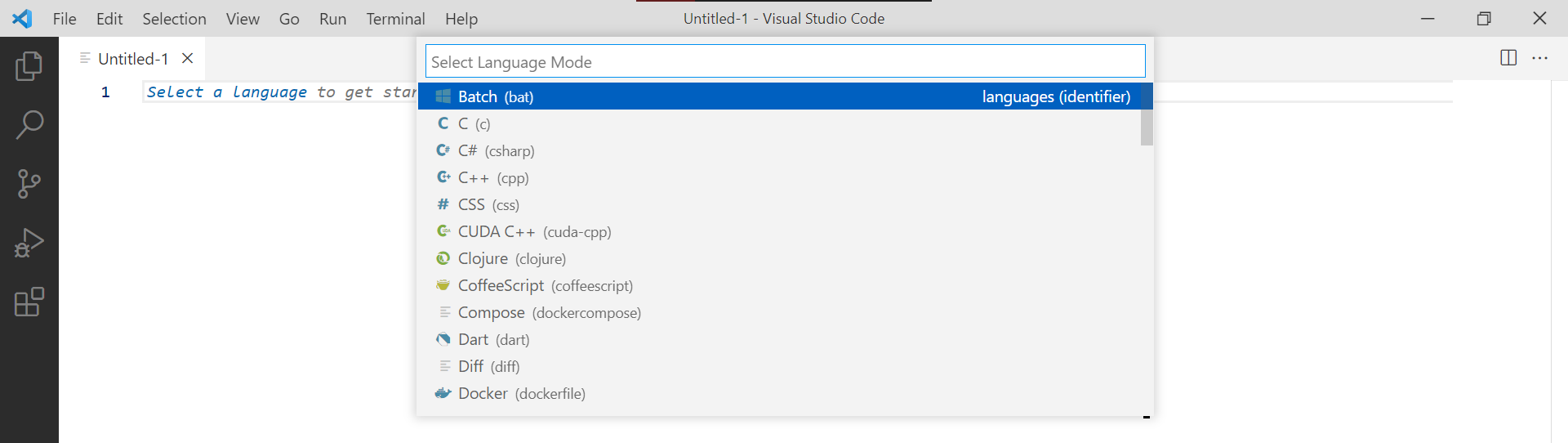Choose Clojure (clojure) language mode
Viewport: 1568px width, 443px height.
[x=779, y=258]
